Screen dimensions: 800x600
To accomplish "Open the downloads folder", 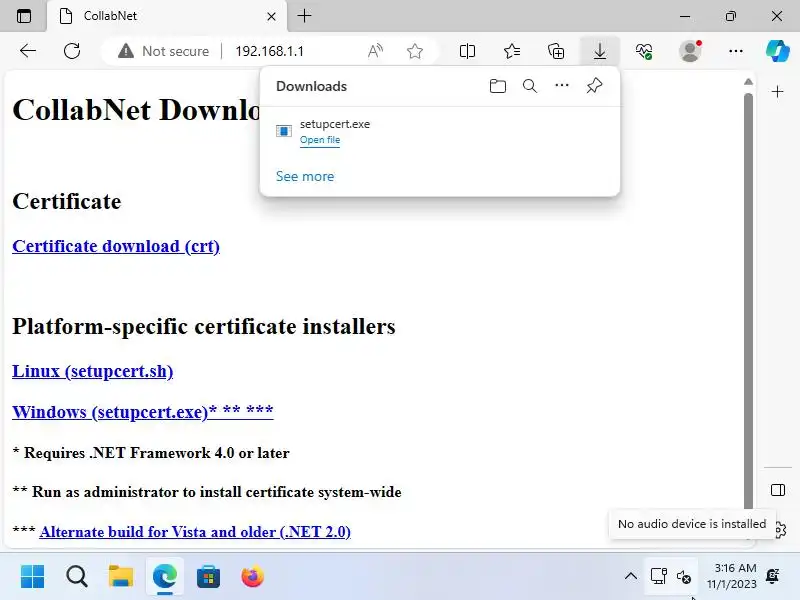I will click(497, 86).
